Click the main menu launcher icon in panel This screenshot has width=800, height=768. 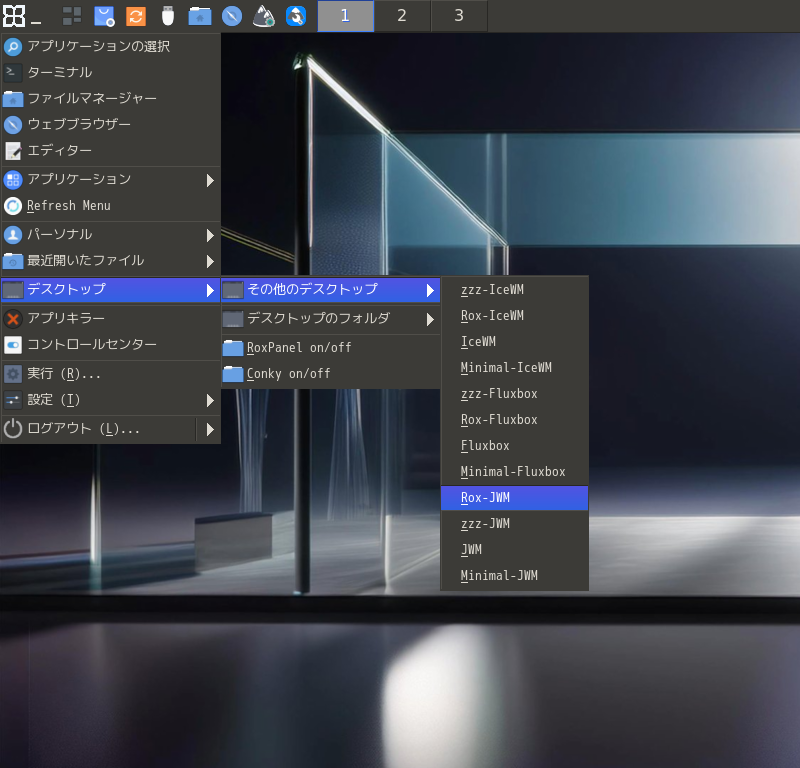tap(14, 16)
